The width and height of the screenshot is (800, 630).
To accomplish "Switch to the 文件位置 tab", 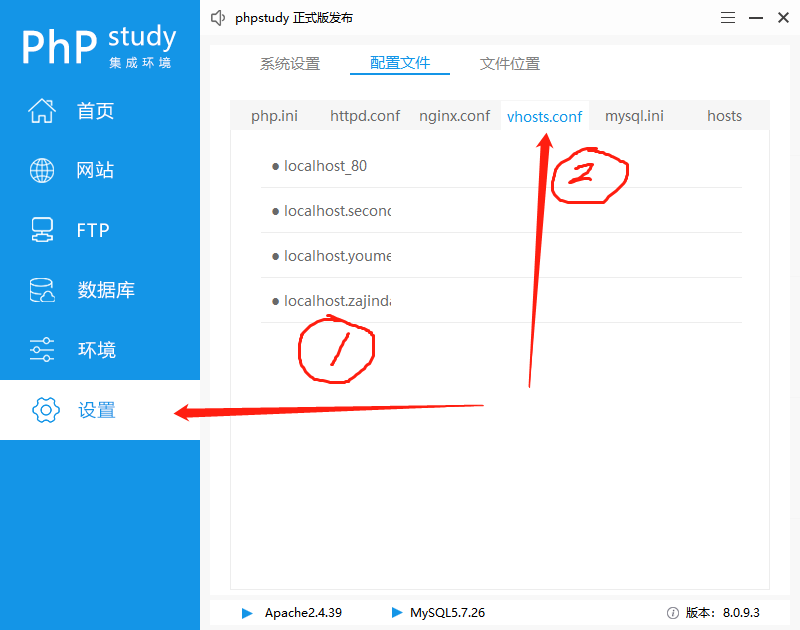I will [x=510, y=64].
